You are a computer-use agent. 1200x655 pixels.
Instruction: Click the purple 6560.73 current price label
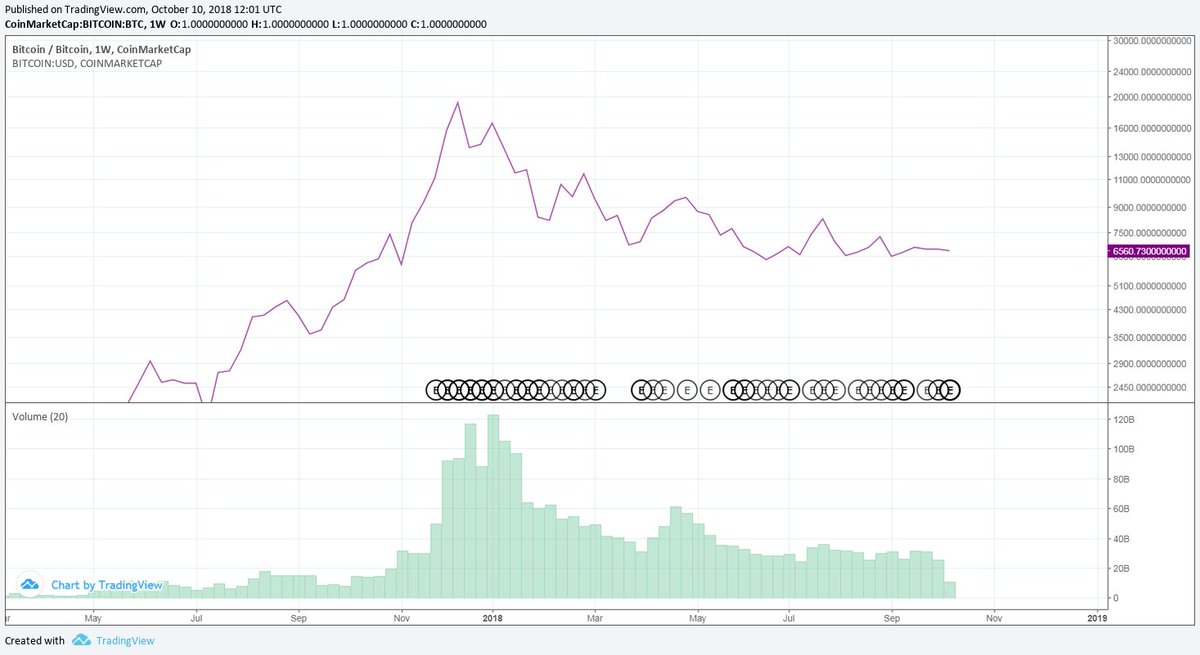point(1148,251)
